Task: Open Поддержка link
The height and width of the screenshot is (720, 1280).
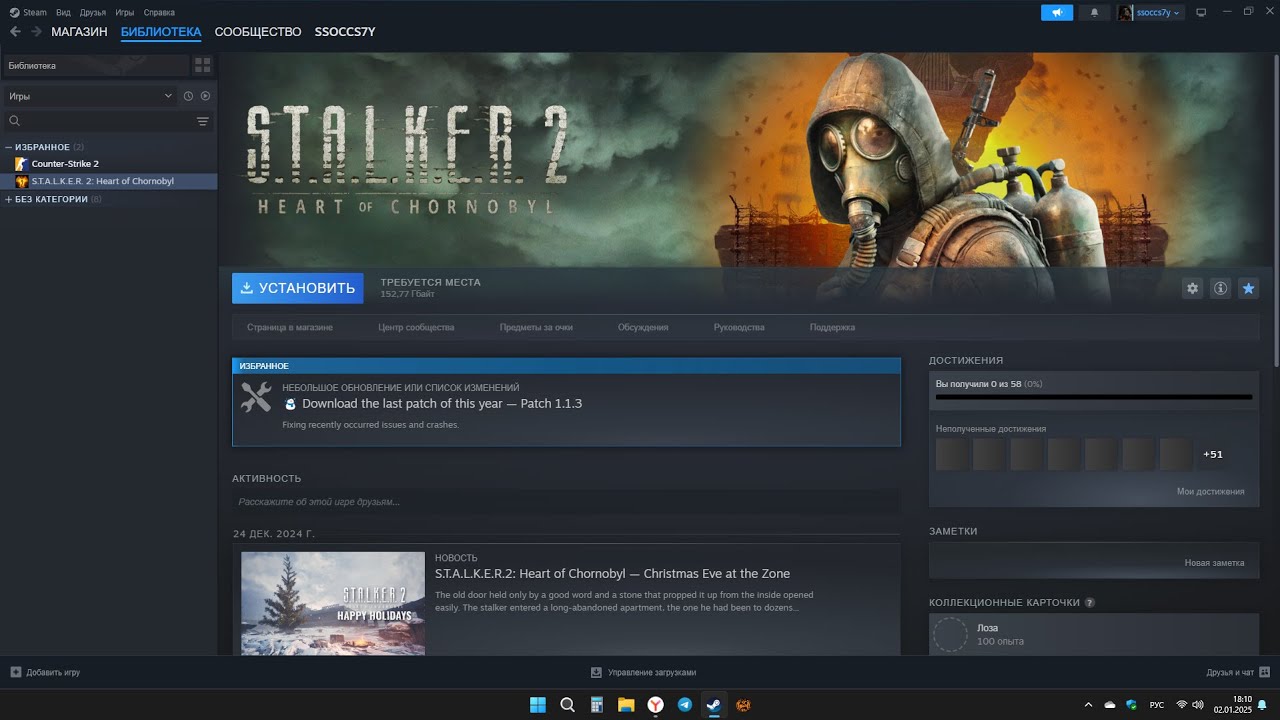Action: point(832,327)
